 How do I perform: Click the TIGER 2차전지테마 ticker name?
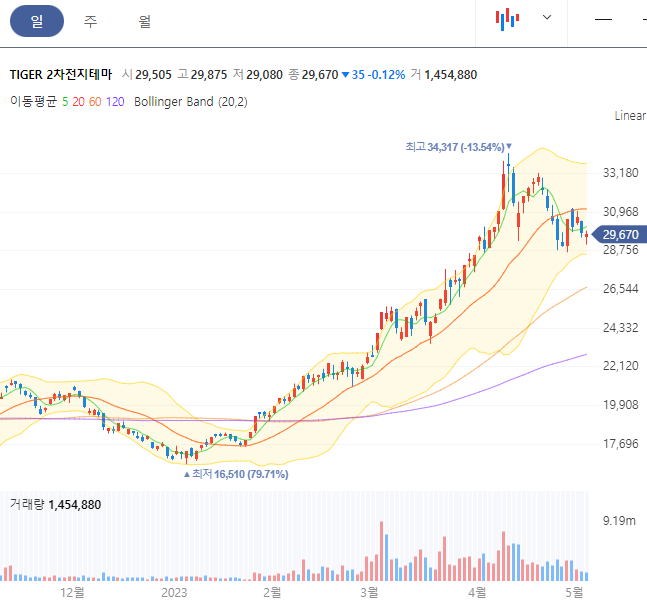[x=61, y=75]
